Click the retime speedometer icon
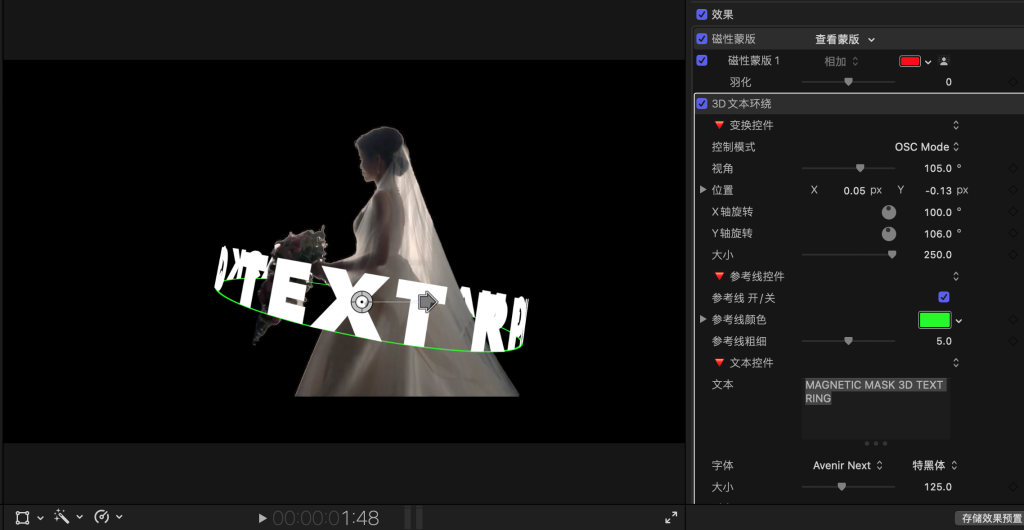This screenshot has height=530, width=1024. click(x=101, y=517)
